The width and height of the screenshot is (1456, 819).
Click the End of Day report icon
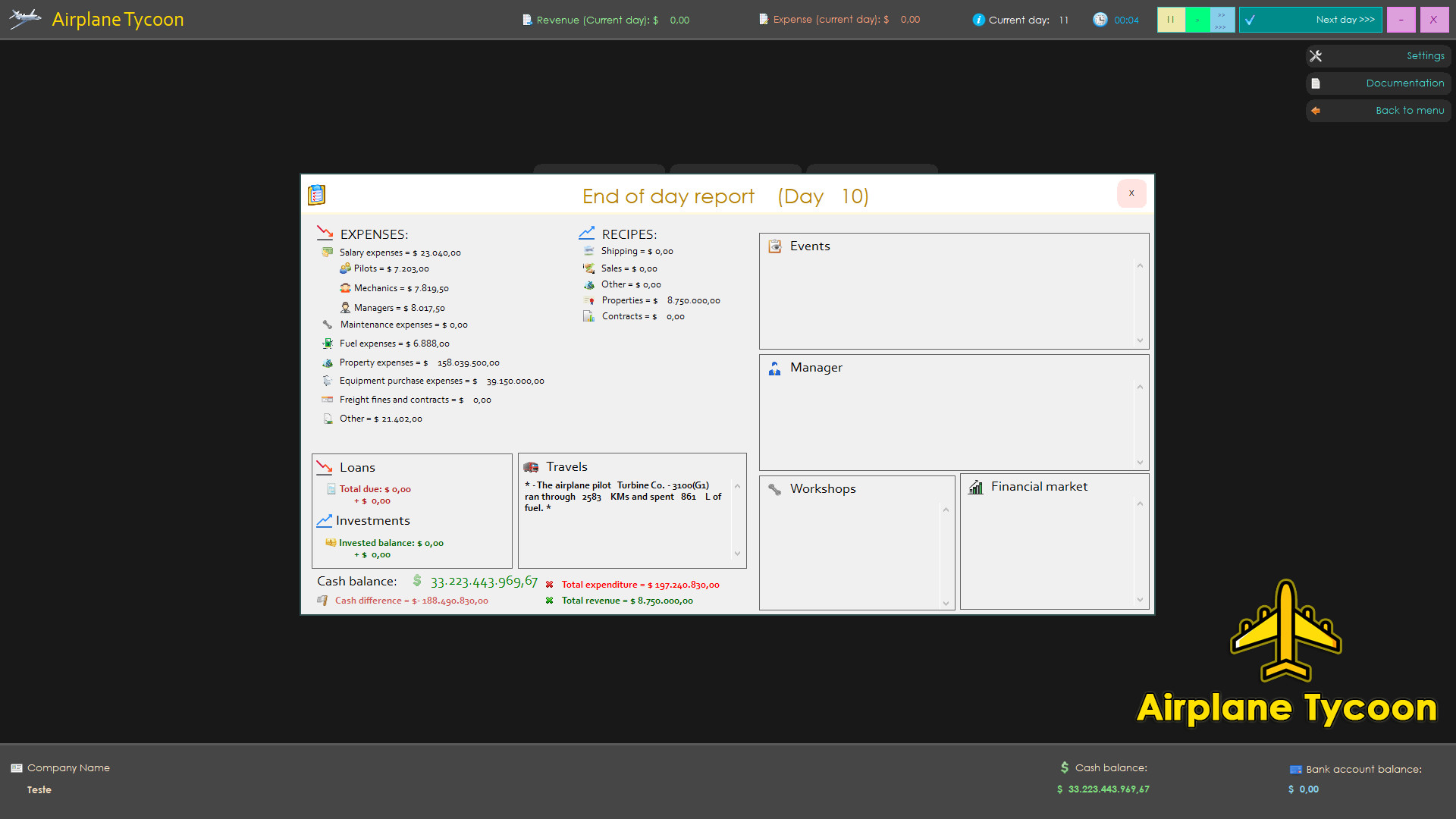(318, 195)
